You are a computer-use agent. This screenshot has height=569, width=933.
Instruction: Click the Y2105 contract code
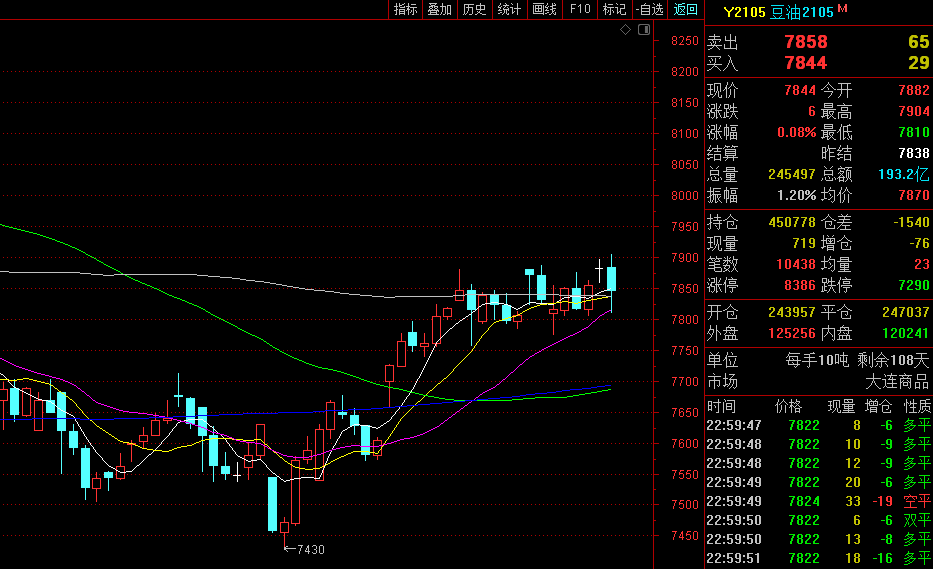point(744,12)
